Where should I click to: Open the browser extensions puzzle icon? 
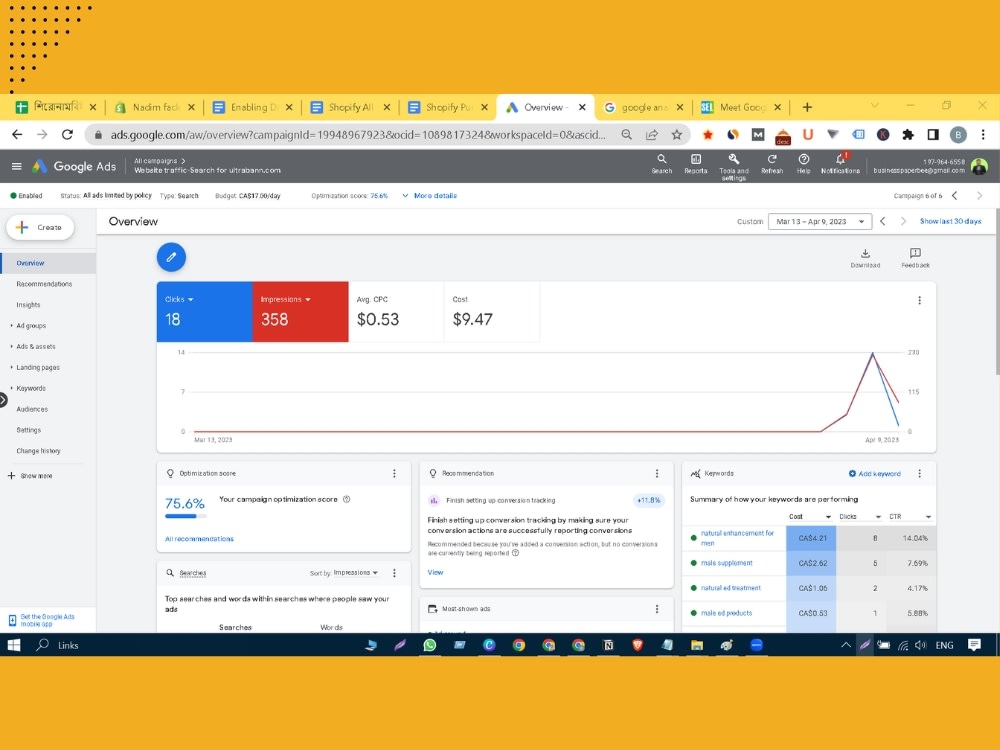click(x=908, y=135)
